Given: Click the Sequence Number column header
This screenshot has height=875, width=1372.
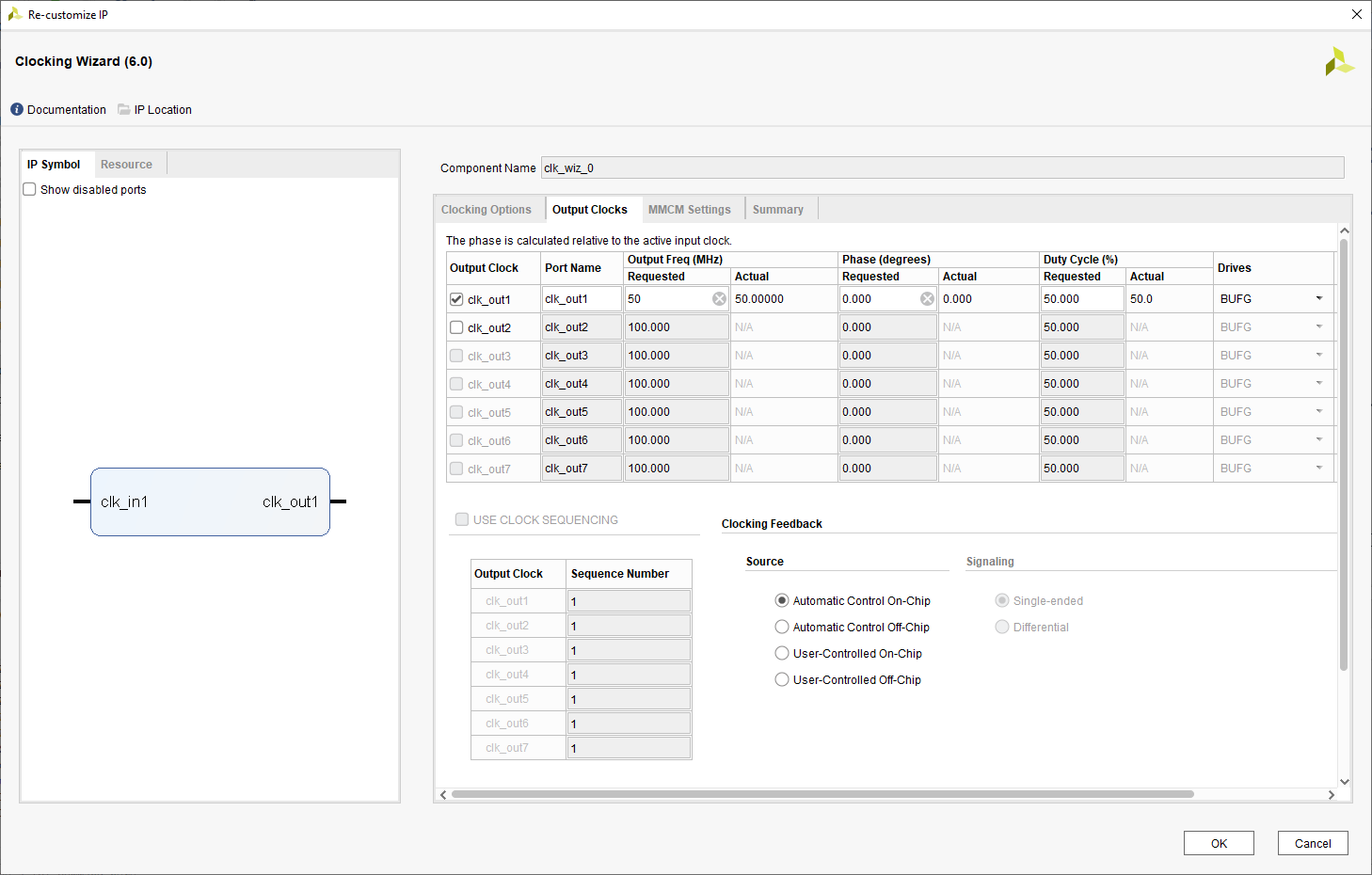Looking at the screenshot, I should [x=620, y=574].
